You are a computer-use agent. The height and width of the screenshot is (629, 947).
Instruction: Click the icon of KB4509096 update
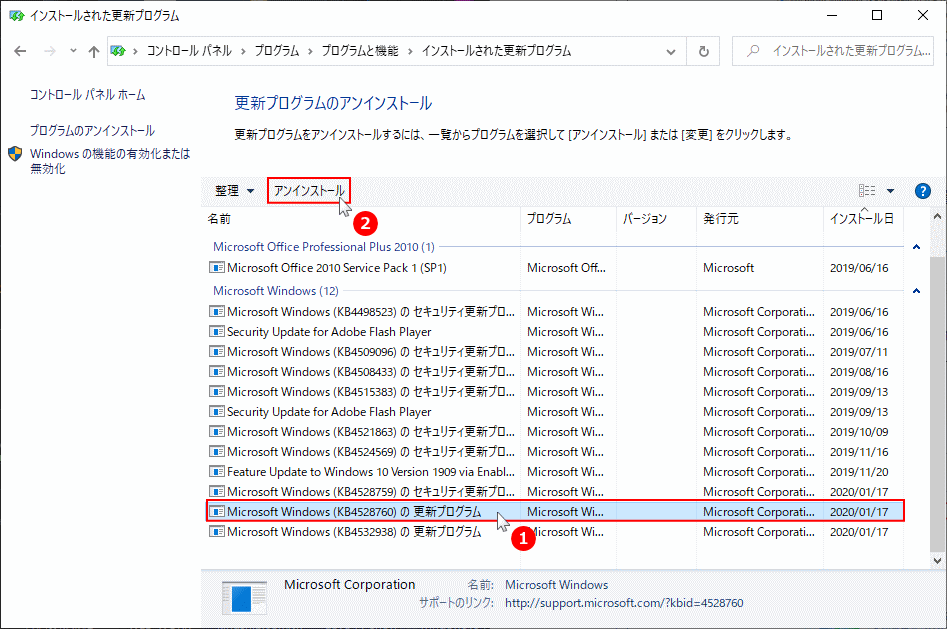pos(216,352)
